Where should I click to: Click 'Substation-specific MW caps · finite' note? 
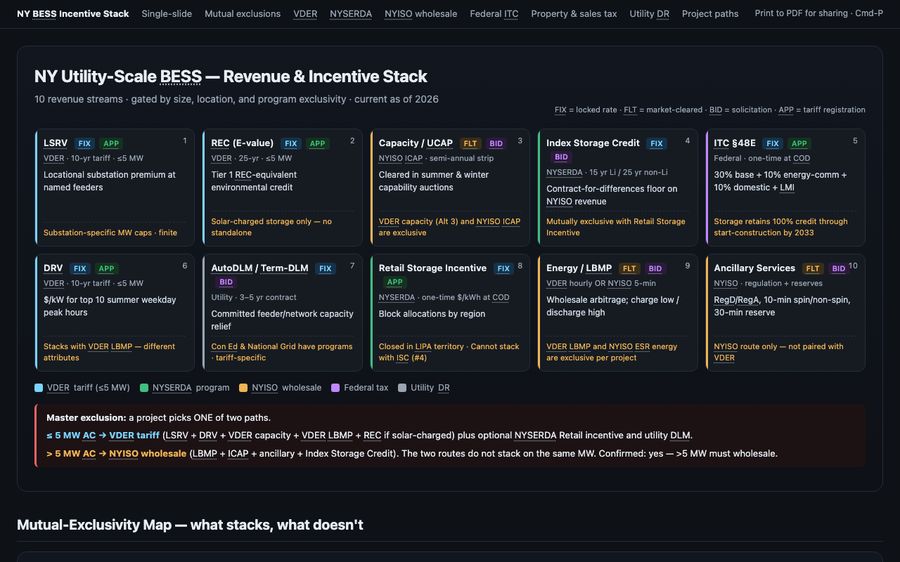coord(110,232)
